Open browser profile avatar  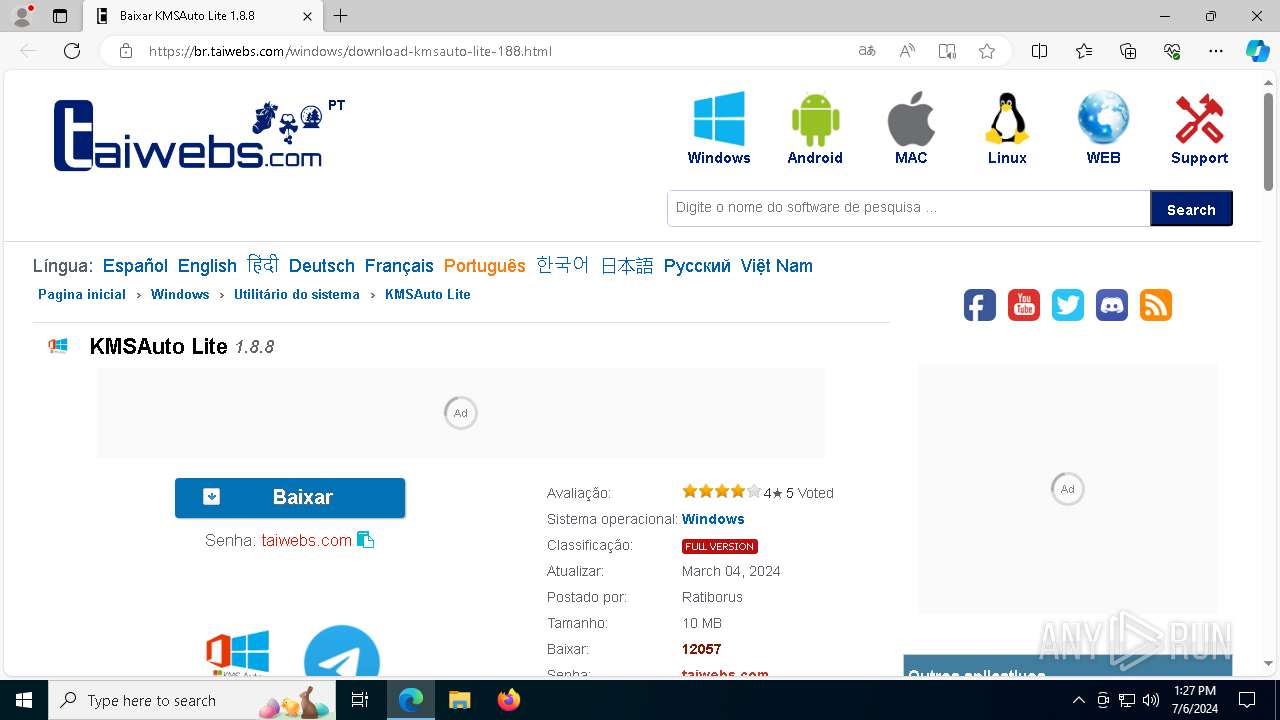pos(22,16)
